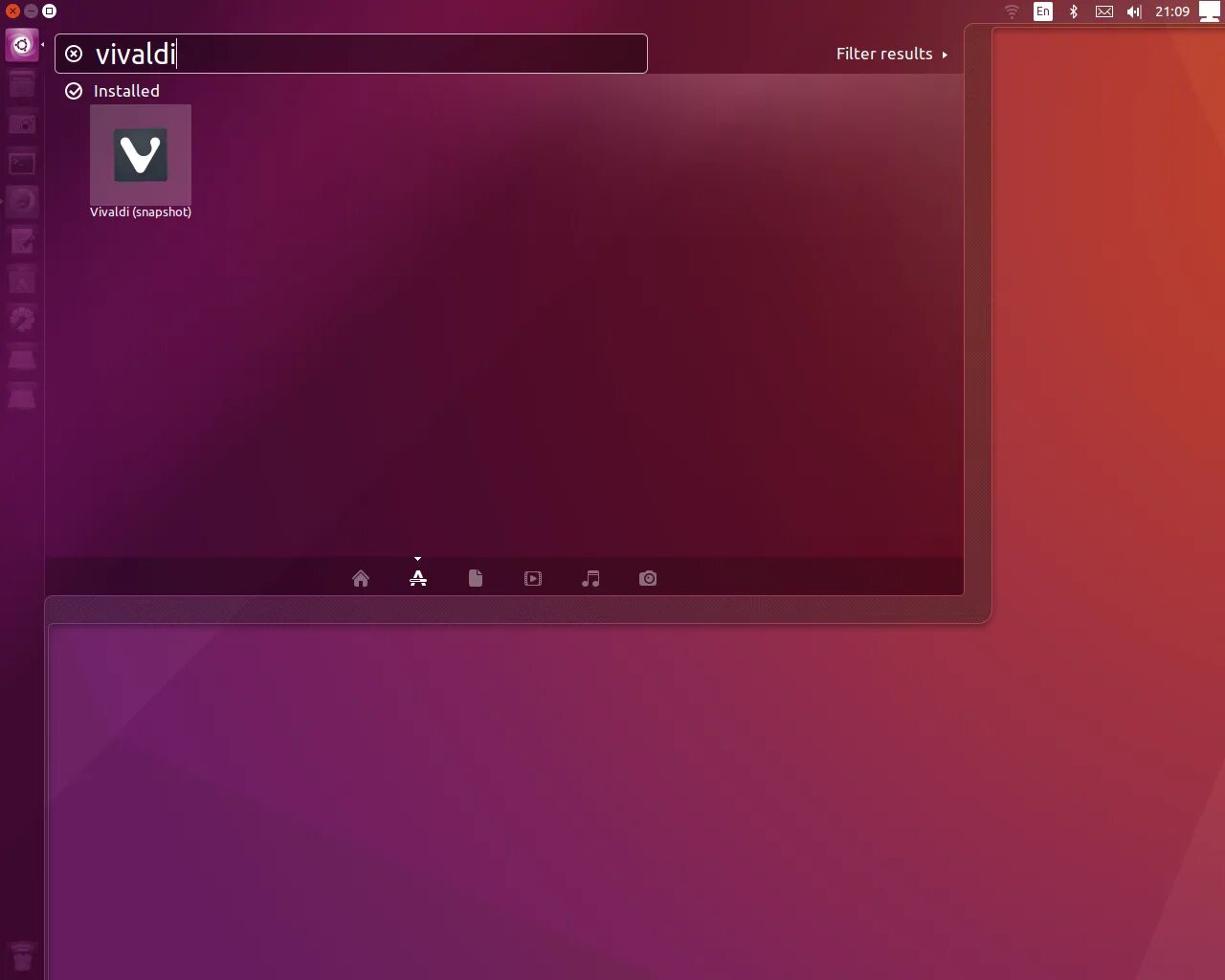Switch to the Files lens
This screenshot has width=1225, height=980.
click(476, 578)
